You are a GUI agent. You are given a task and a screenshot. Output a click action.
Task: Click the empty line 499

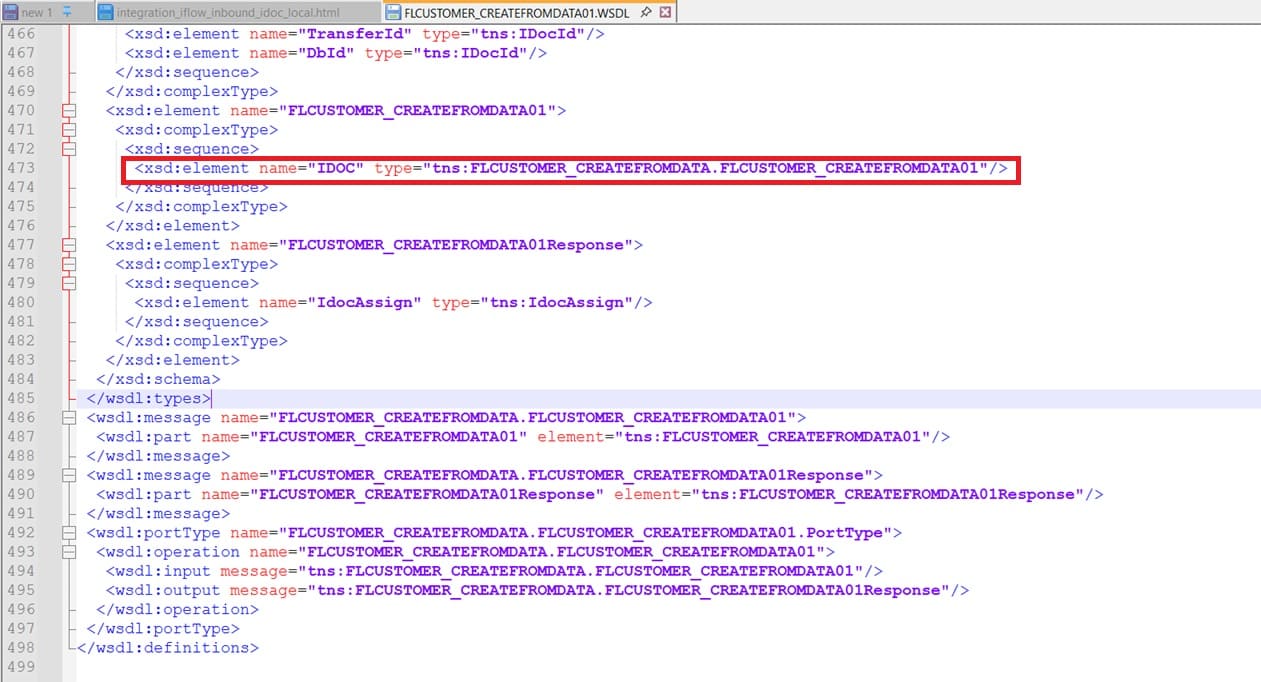pos(400,667)
